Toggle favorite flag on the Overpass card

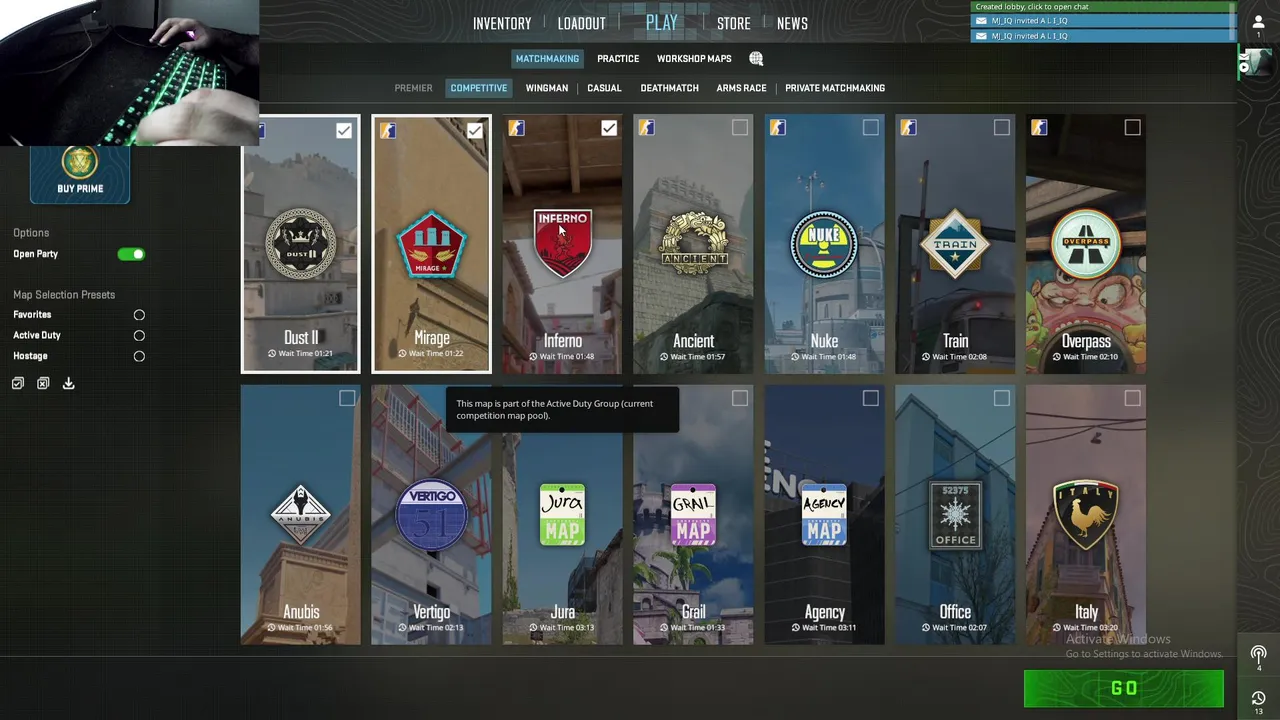point(1039,128)
